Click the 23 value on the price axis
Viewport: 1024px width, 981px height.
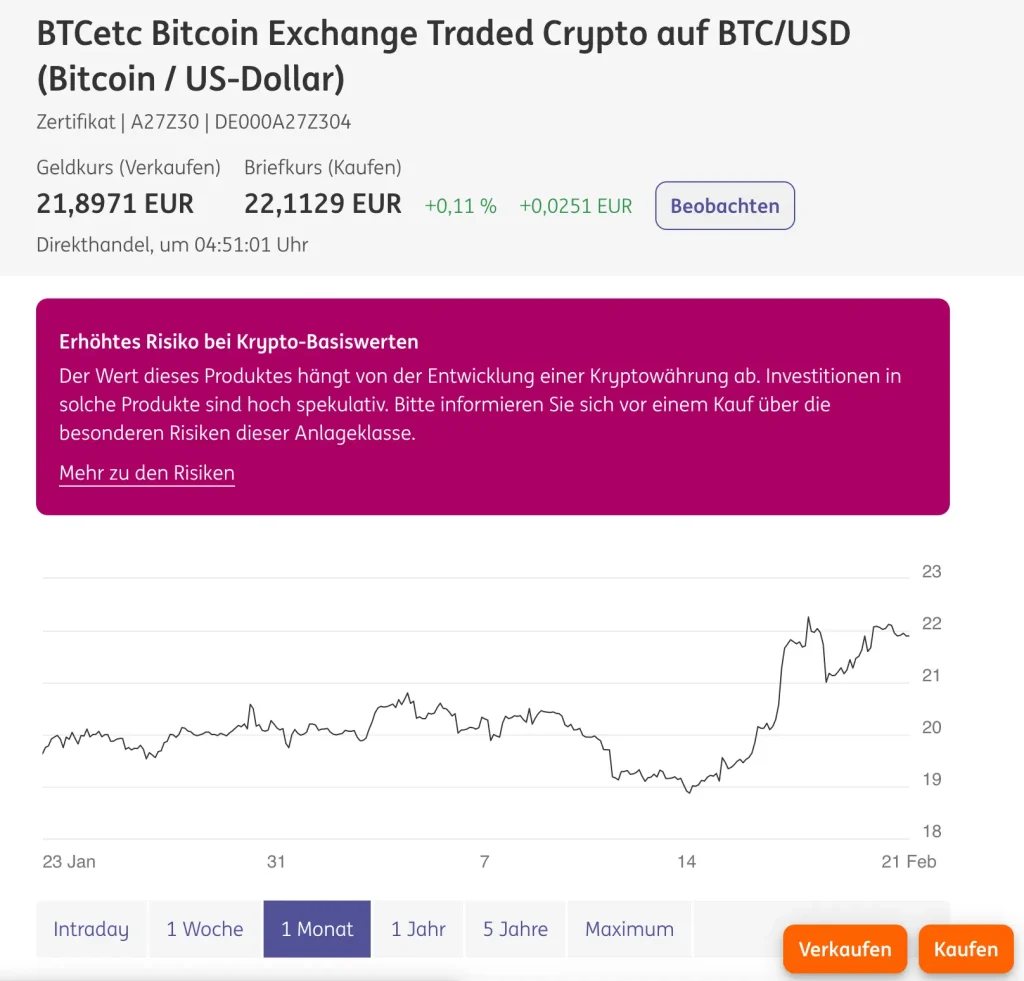(931, 572)
